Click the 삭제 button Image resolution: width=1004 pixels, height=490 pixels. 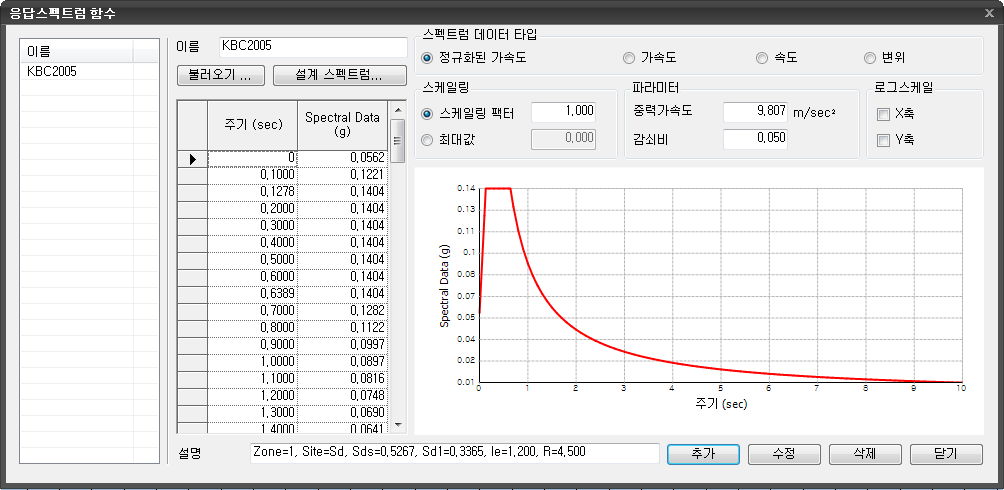click(x=865, y=454)
